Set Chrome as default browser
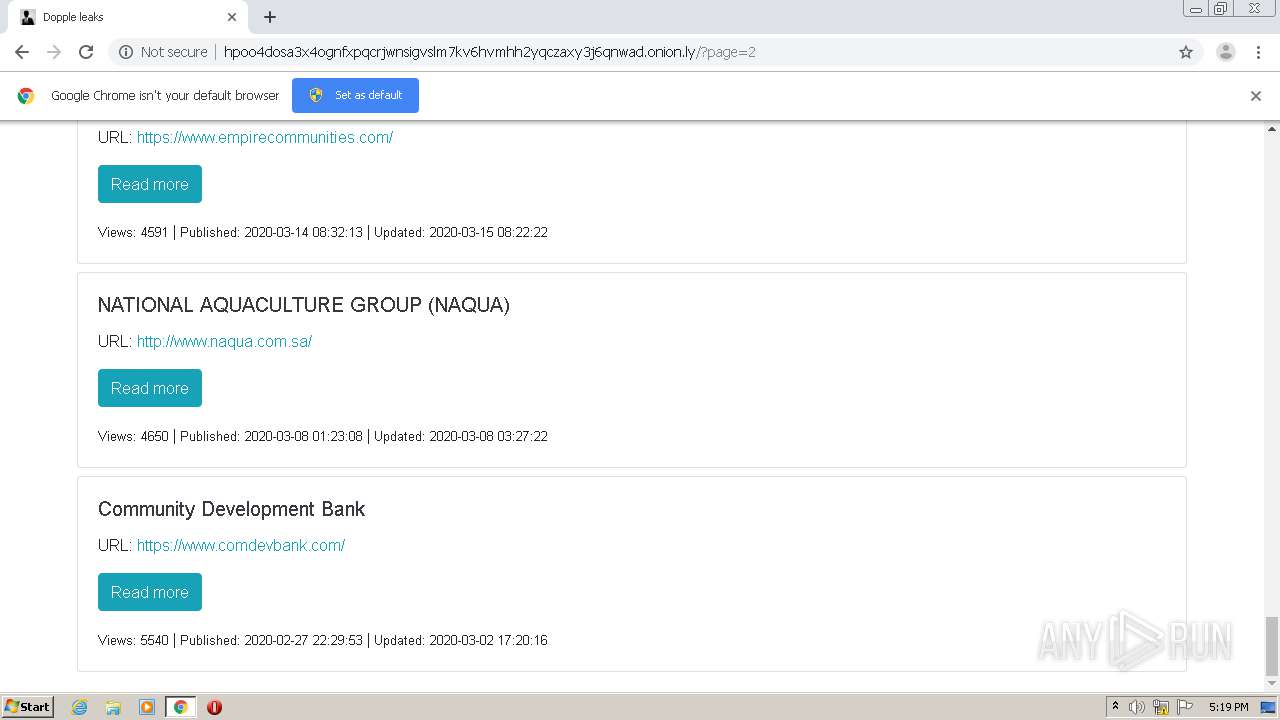Screen dimensions: 1280x720 [x=355, y=95]
